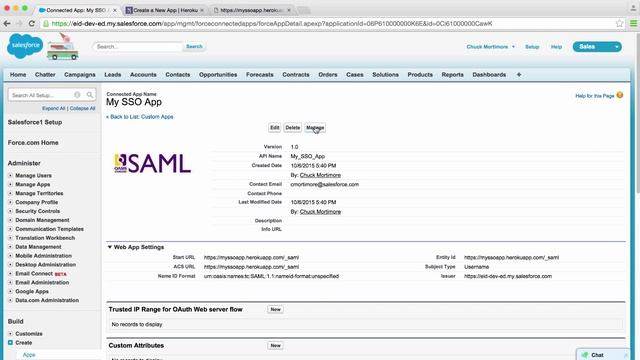Open the Chatter tab
This screenshot has height=360, width=640.
click(45, 75)
